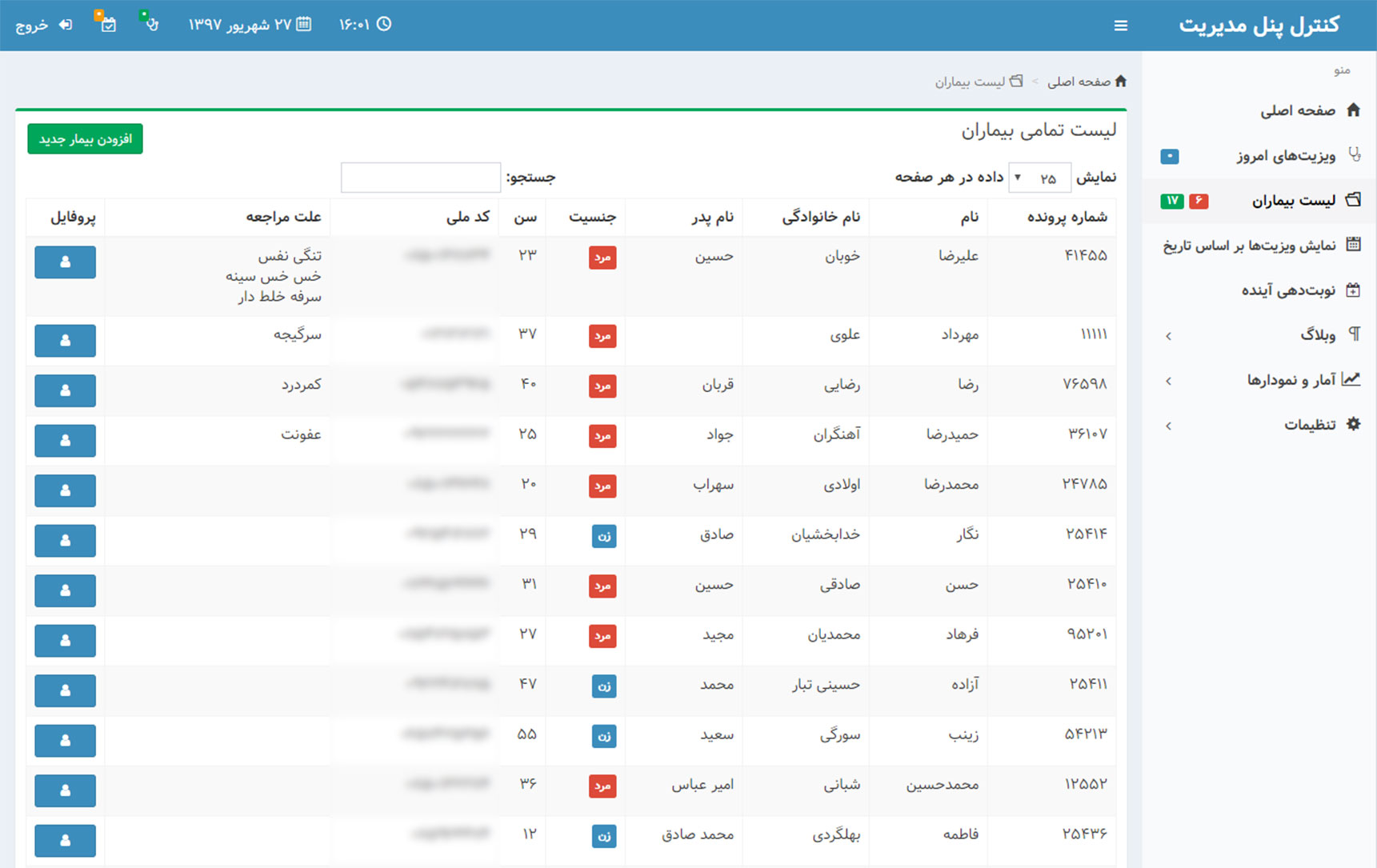Sort table by سن column header
The image size is (1377, 868).
point(525,217)
